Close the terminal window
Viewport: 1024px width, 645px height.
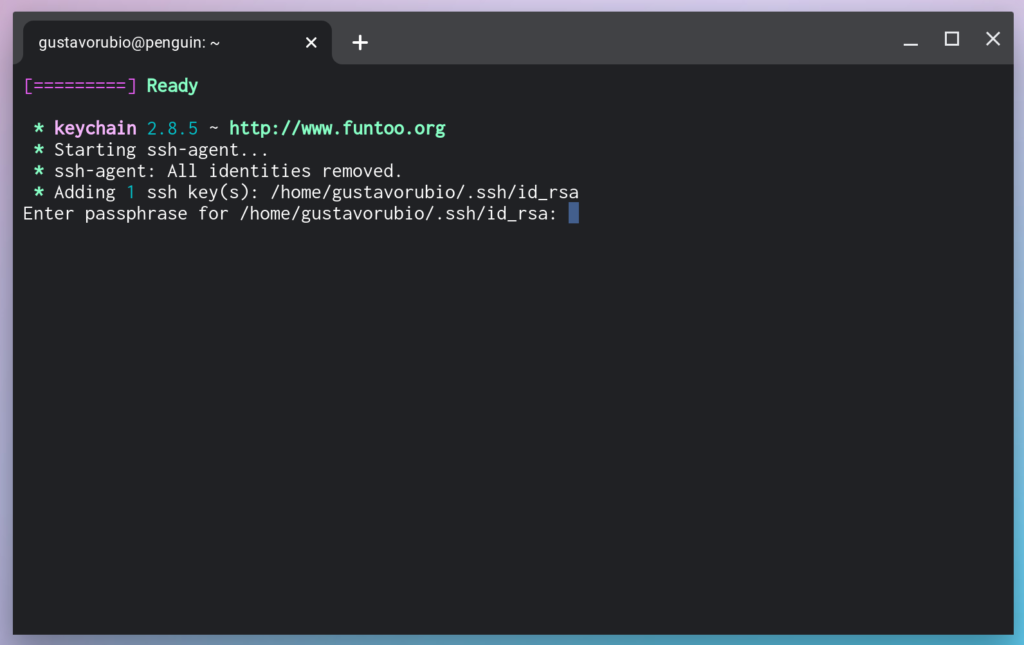(x=993, y=39)
